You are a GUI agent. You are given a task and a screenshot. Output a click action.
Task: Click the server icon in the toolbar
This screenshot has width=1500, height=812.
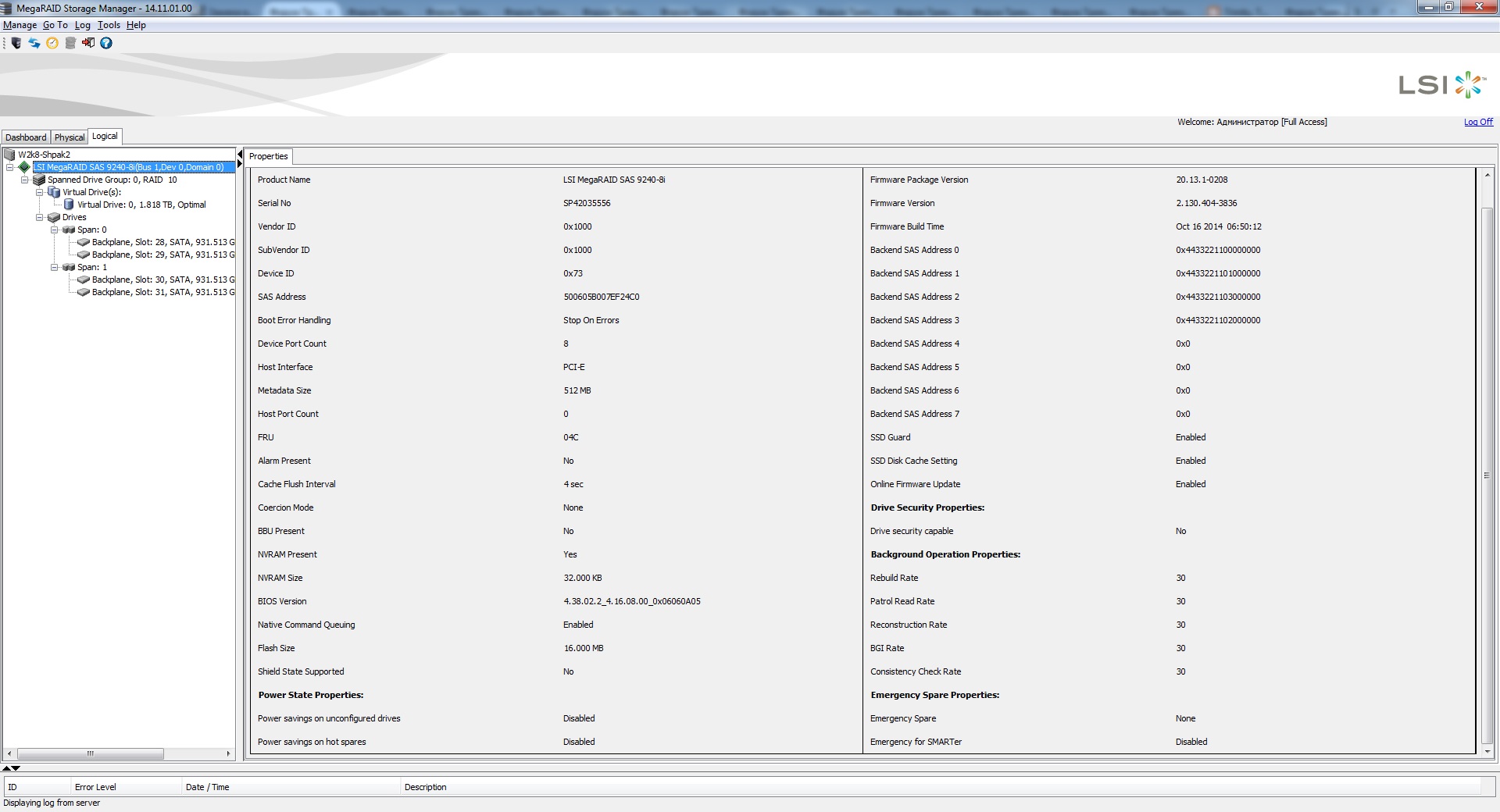point(16,43)
